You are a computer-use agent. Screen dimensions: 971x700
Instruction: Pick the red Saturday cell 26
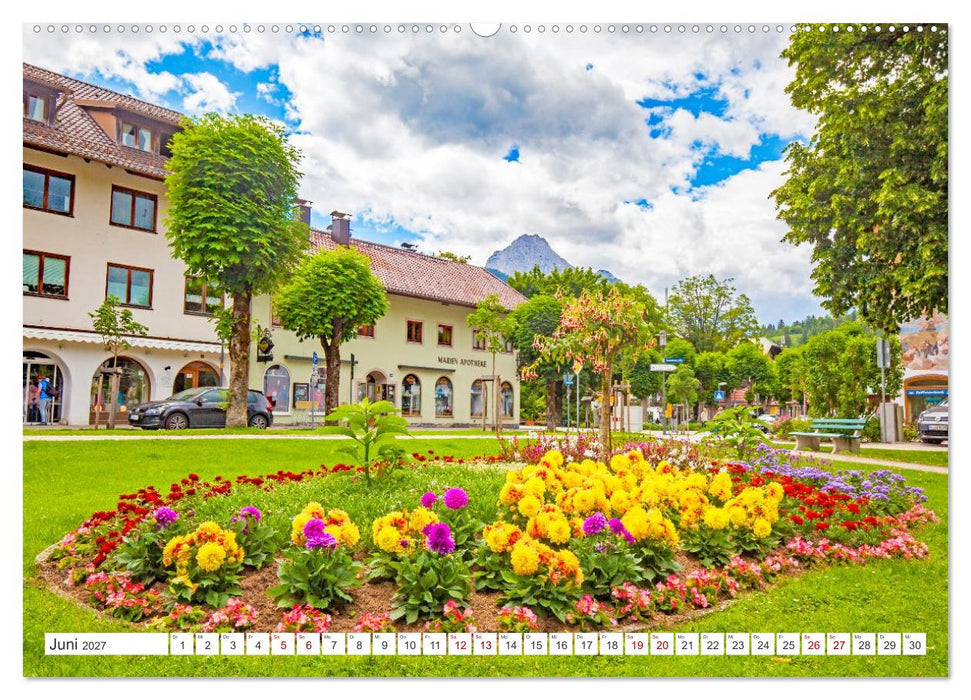pyautogui.click(x=814, y=644)
